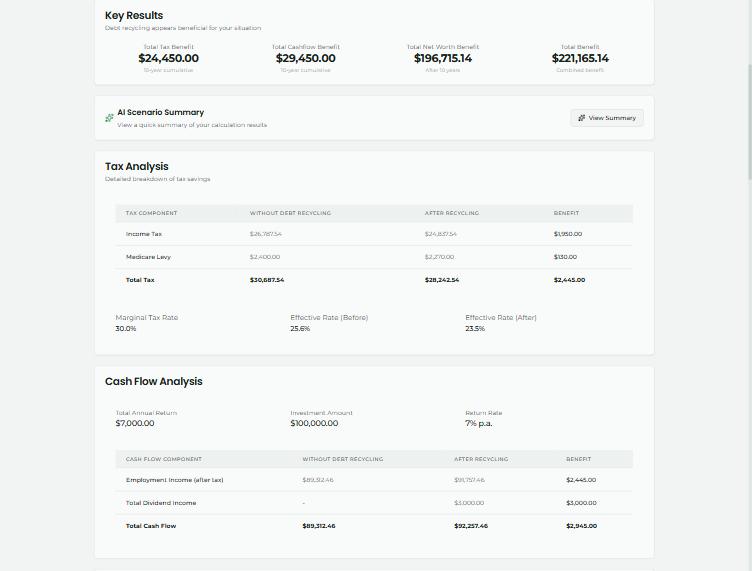Click the Investment Amount value $100,000.00
Image resolution: width=752 pixels, height=571 pixels.
(x=314, y=423)
